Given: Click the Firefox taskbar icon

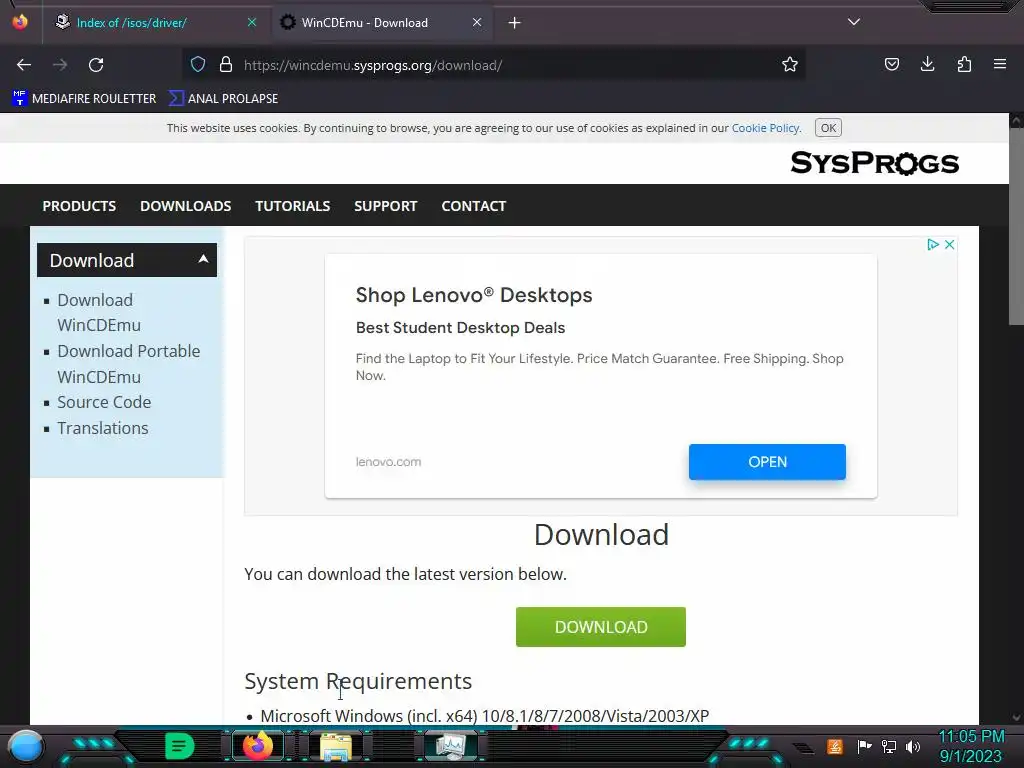Looking at the screenshot, I should tap(258, 746).
